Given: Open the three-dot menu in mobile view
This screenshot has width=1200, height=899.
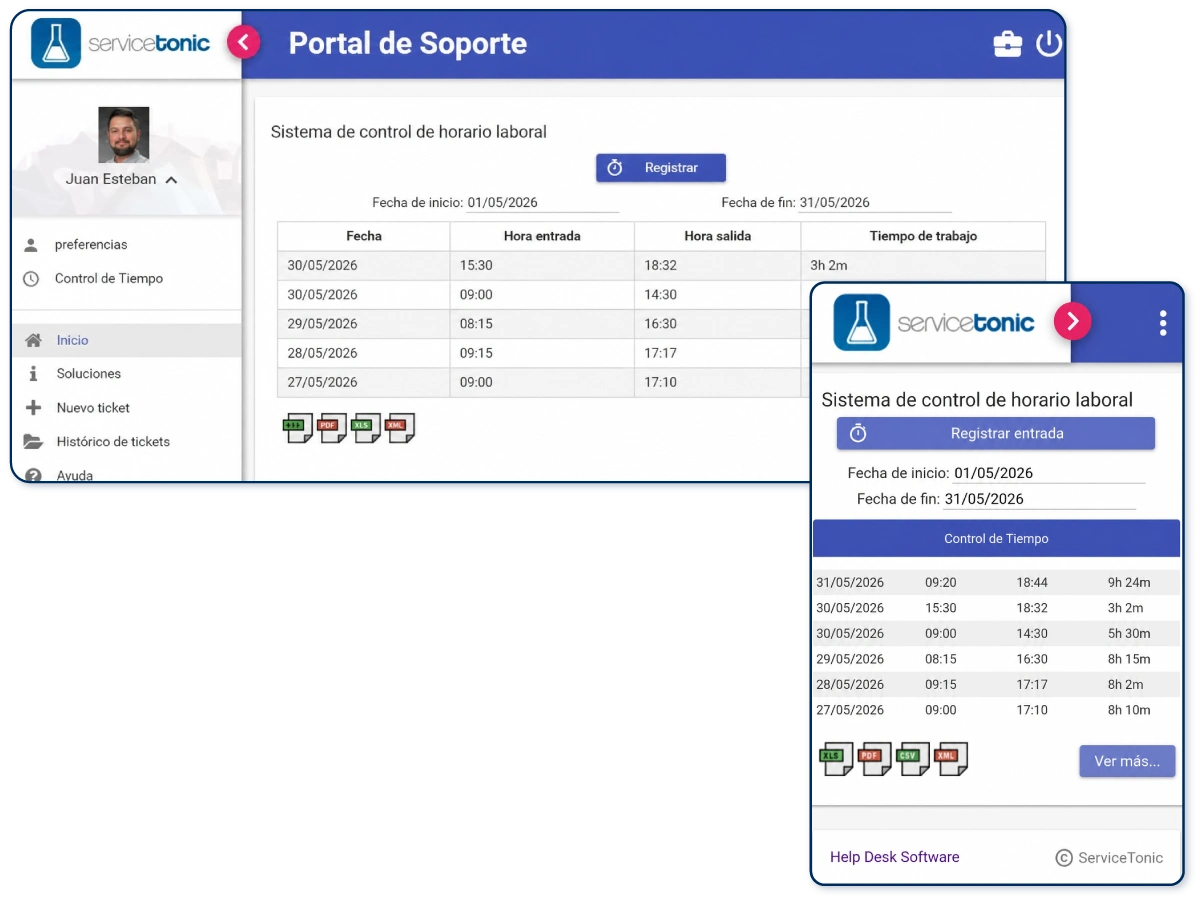Looking at the screenshot, I should click(x=1162, y=322).
